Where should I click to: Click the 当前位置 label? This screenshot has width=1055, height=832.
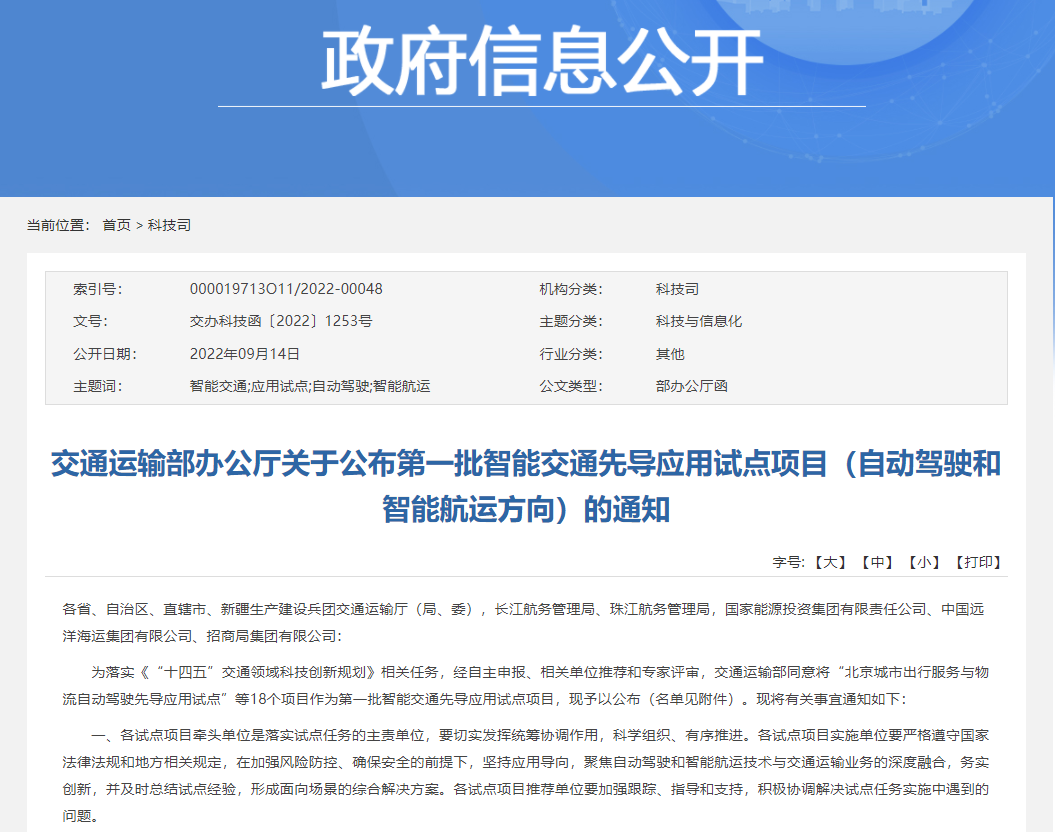[58, 225]
